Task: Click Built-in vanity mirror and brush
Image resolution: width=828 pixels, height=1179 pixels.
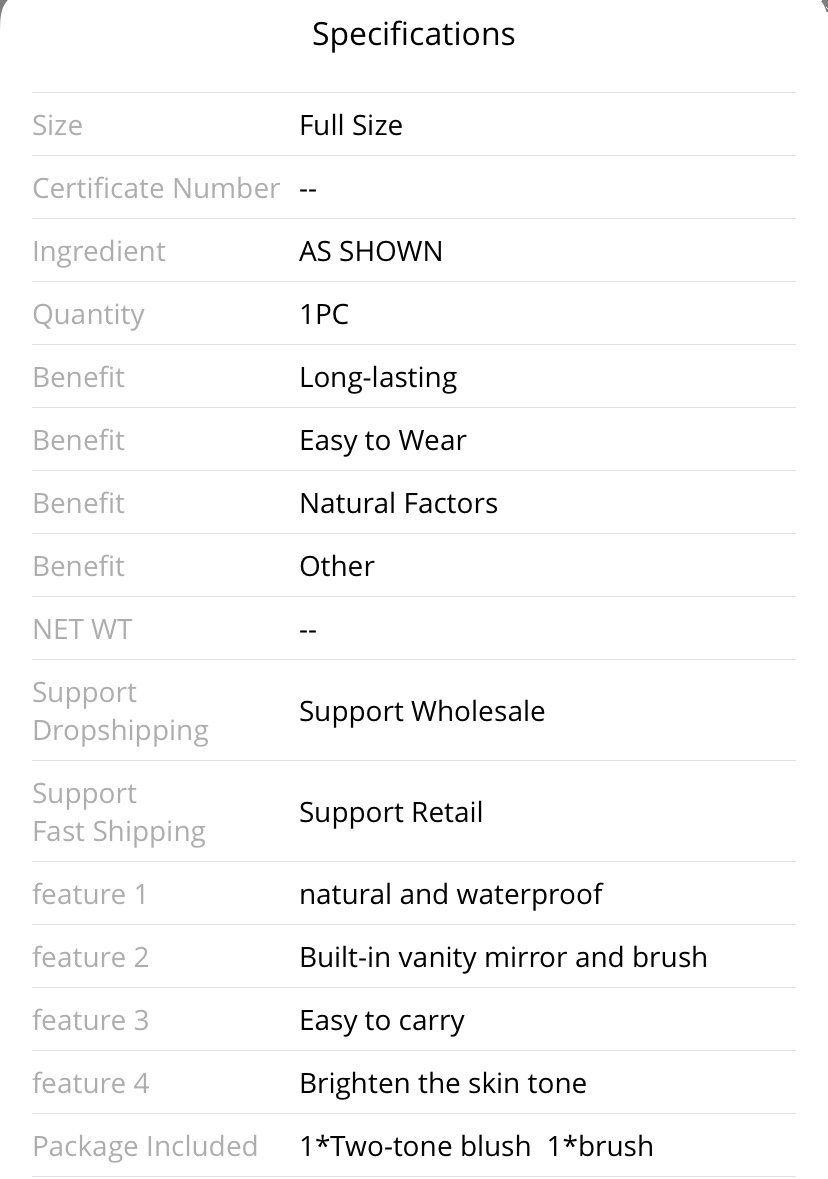Action: tap(503, 957)
